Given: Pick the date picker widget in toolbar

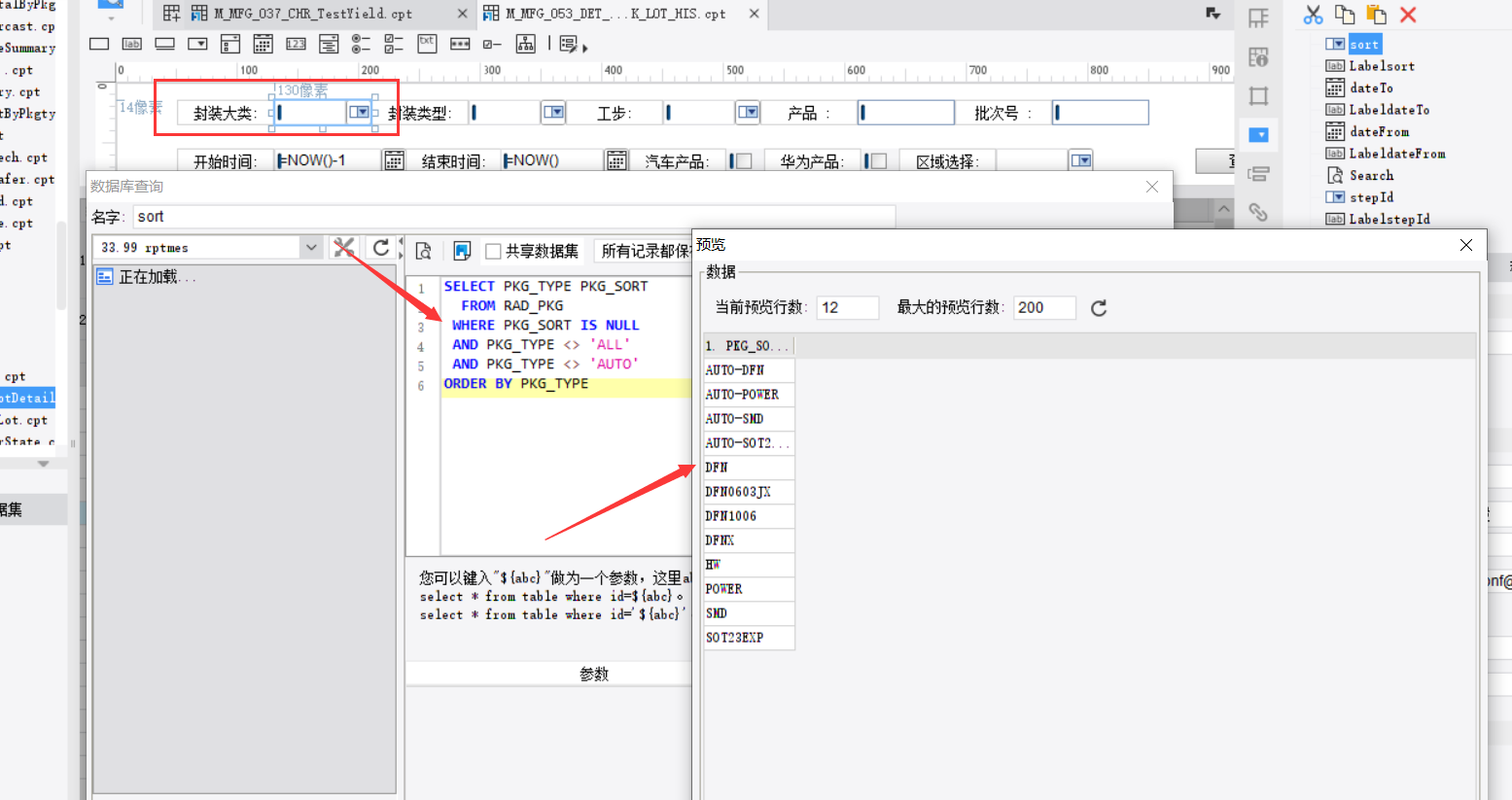Looking at the screenshot, I should pos(263,44).
